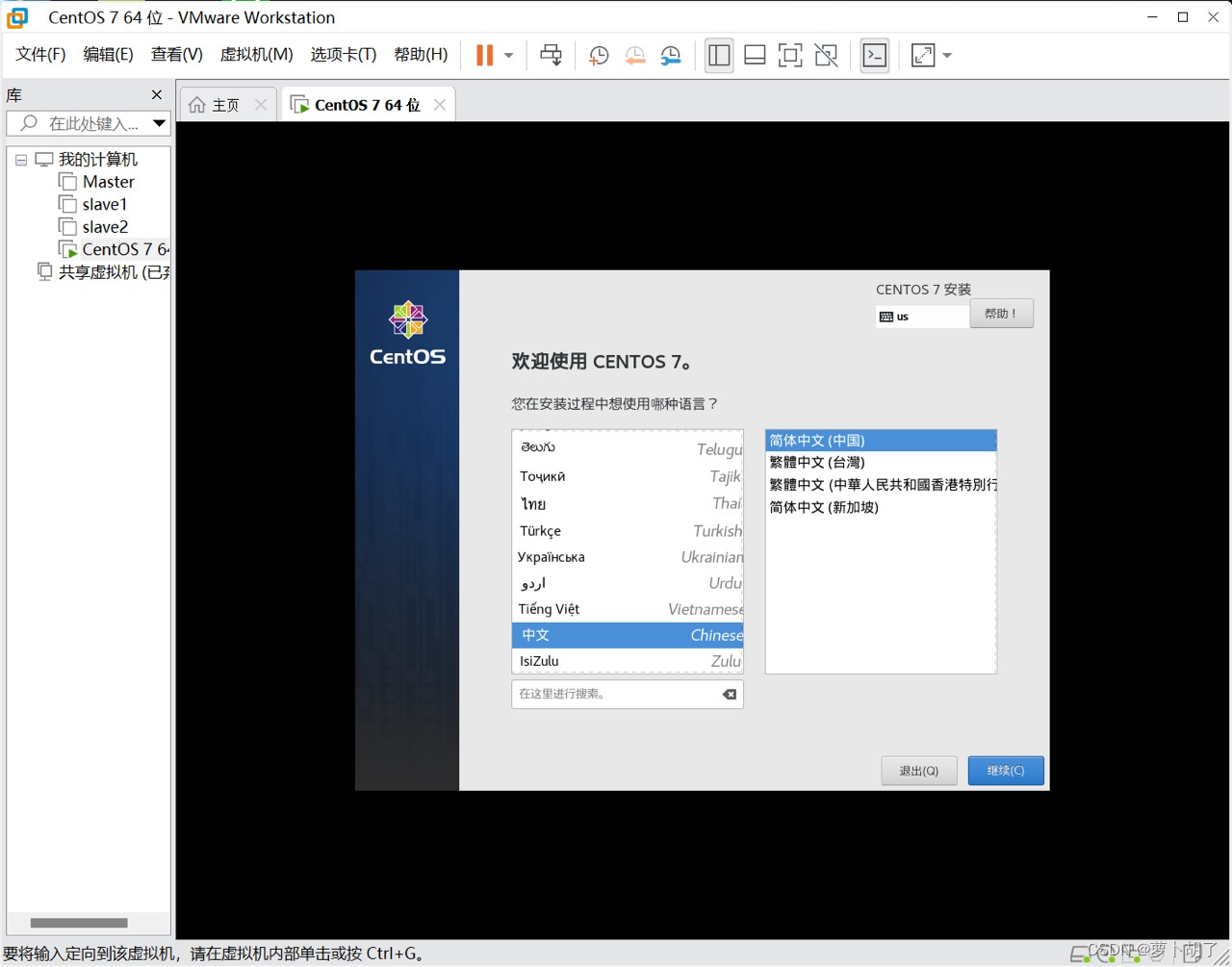Screen dimensions: 1232x967
Task: Open the 文件(F) menu
Action: (40, 55)
